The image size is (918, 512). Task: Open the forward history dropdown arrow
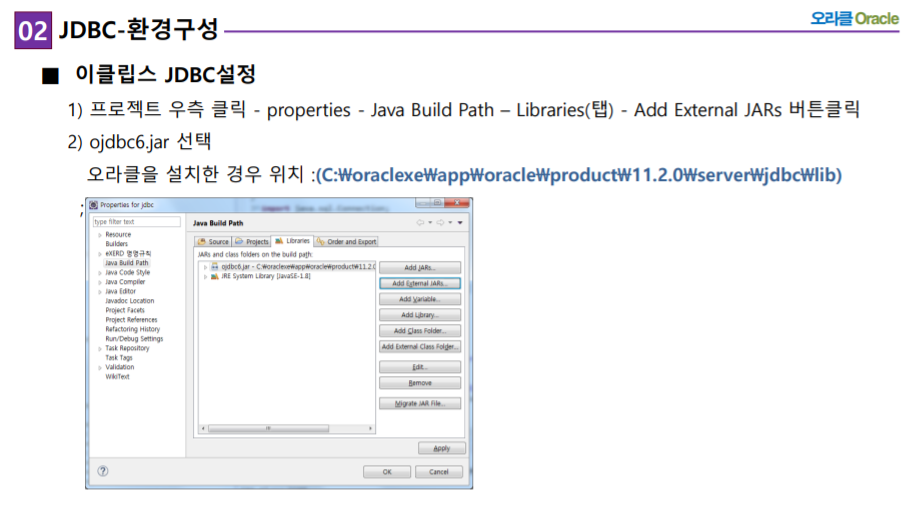(x=450, y=222)
